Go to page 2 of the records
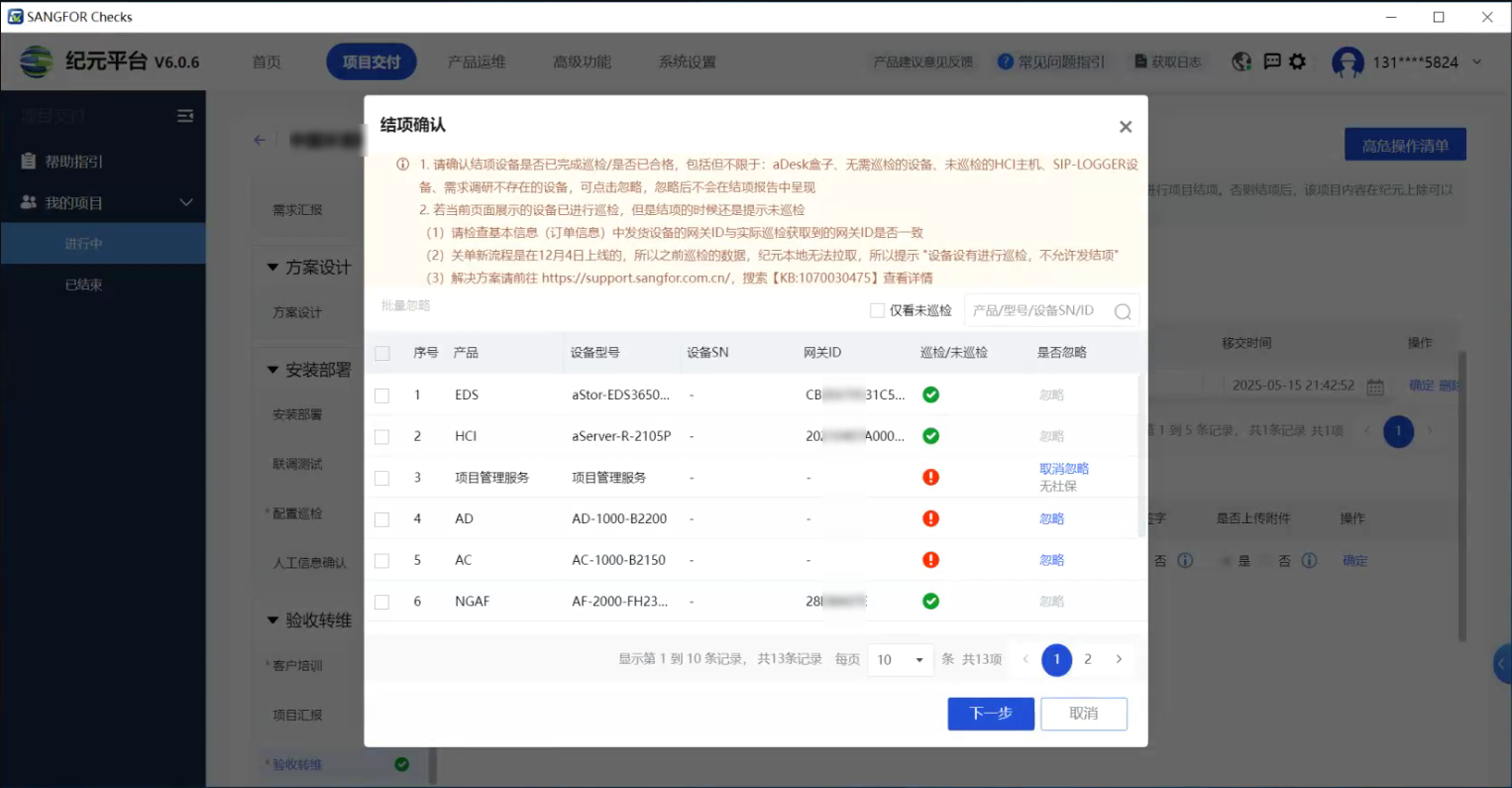1512x788 pixels. (x=1088, y=659)
